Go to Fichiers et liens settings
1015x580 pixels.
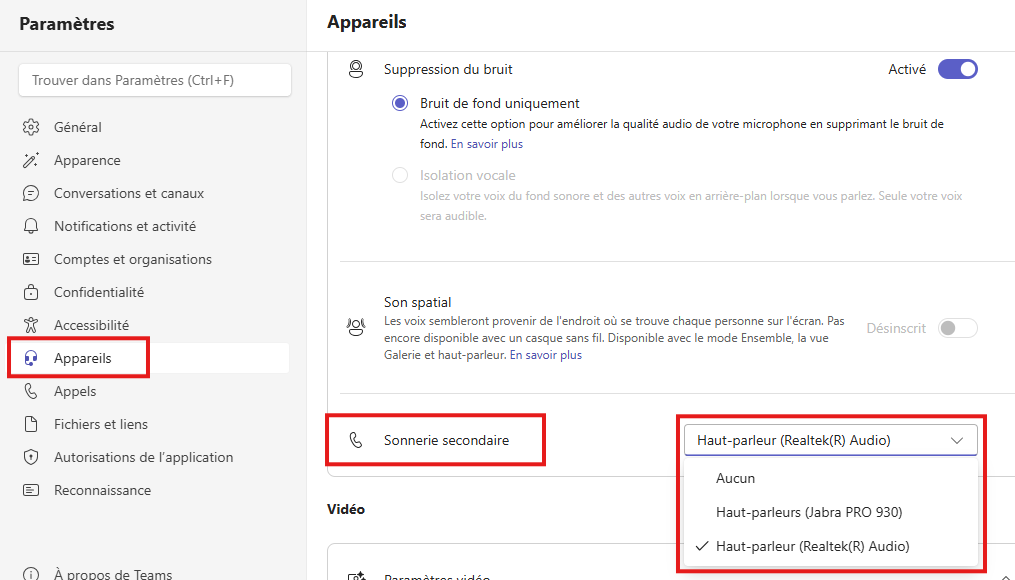coord(101,424)
